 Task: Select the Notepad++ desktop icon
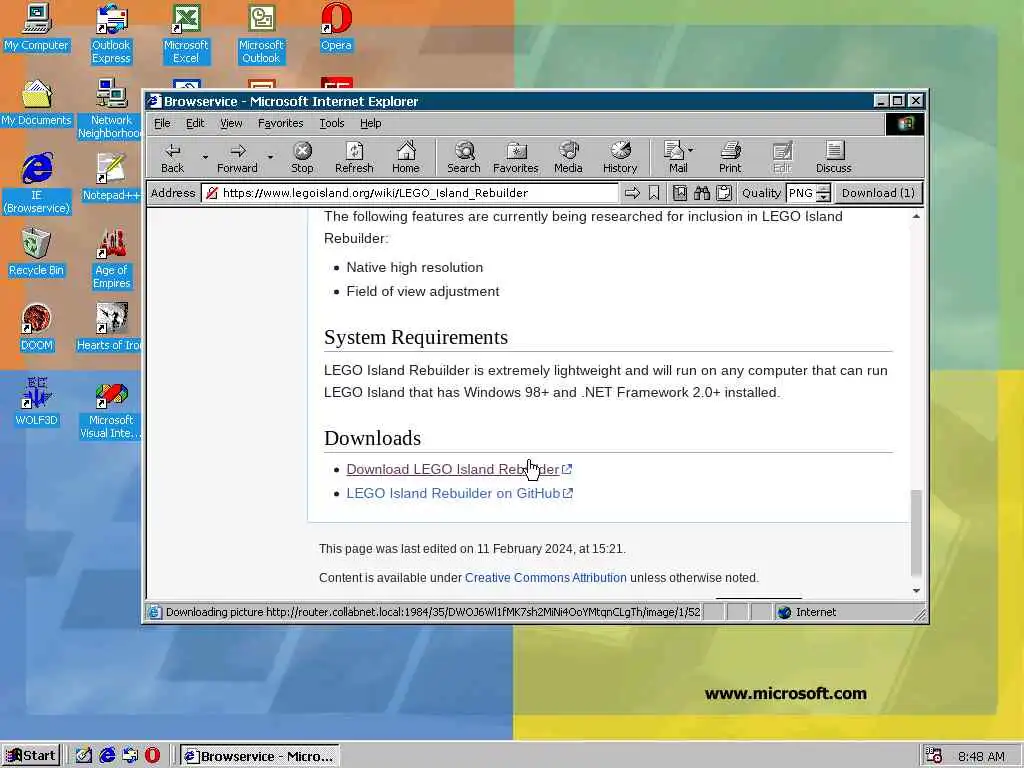click(111, 178)
